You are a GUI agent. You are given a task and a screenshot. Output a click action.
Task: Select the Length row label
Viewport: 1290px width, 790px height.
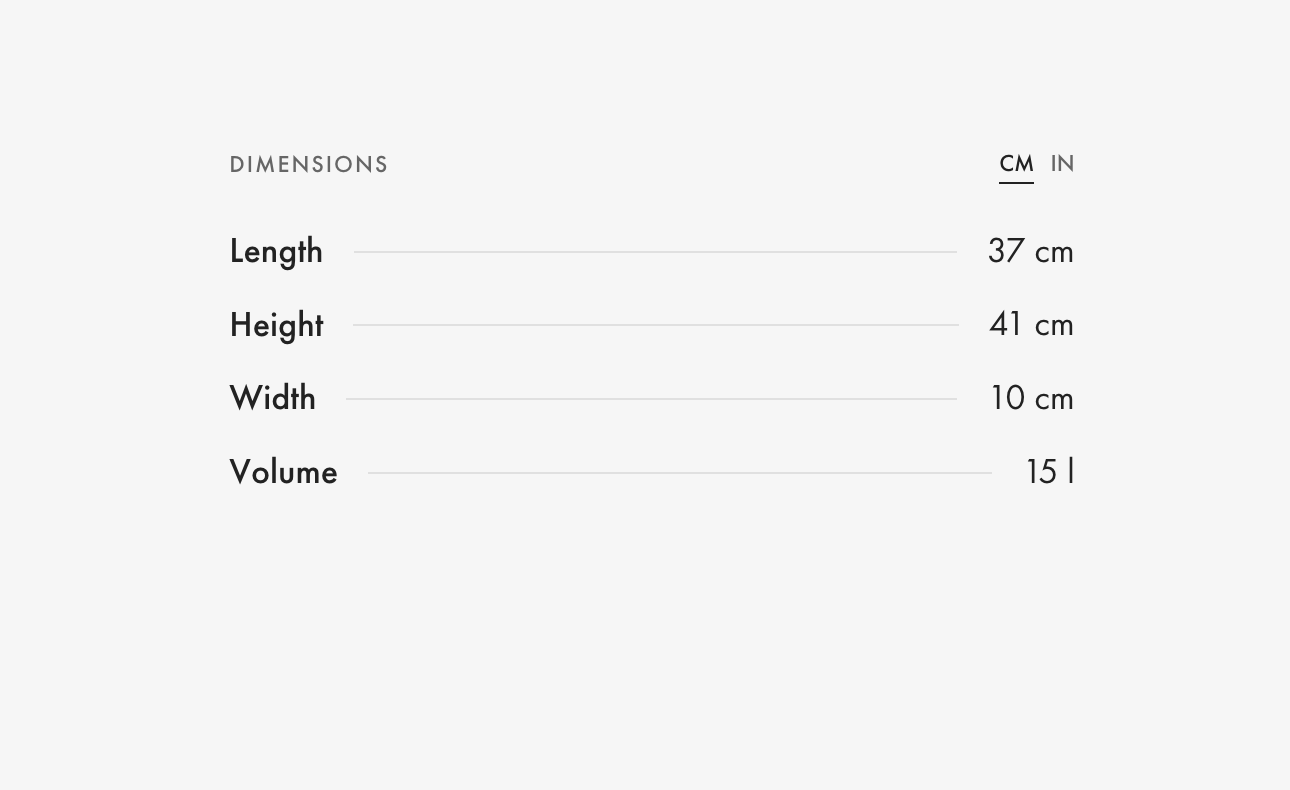pyautogui.click(x=276, y=252)
